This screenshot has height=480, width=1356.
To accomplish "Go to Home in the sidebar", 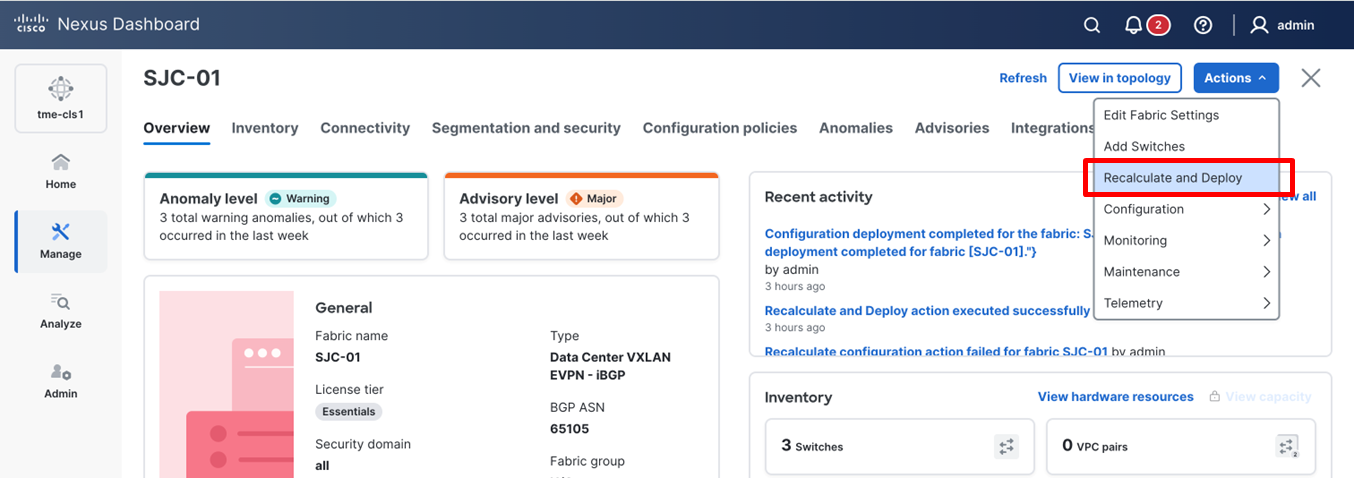I will point(61,171).
